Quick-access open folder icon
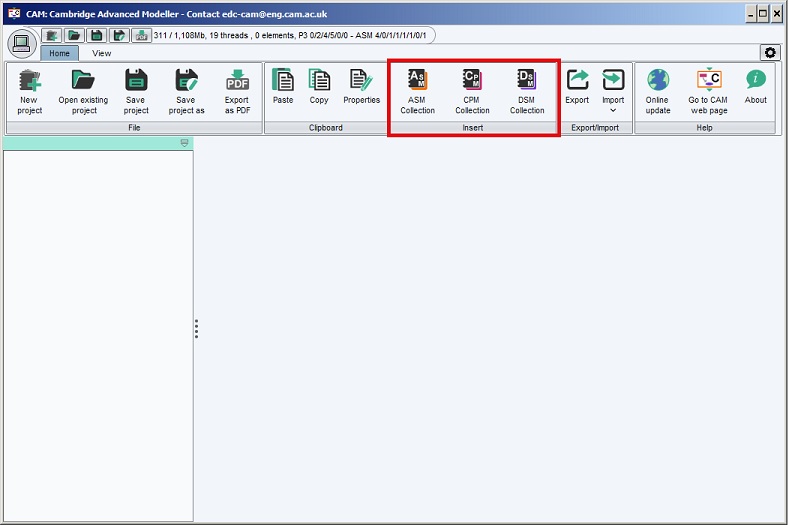Screen dimensions: 789x525 74,35
